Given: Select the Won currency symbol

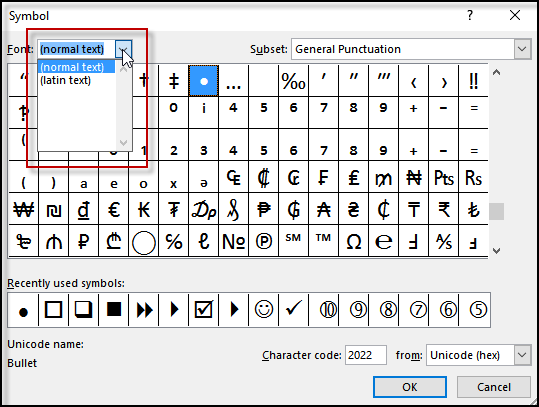Looking at the screenshot, I should coord(23,209).
